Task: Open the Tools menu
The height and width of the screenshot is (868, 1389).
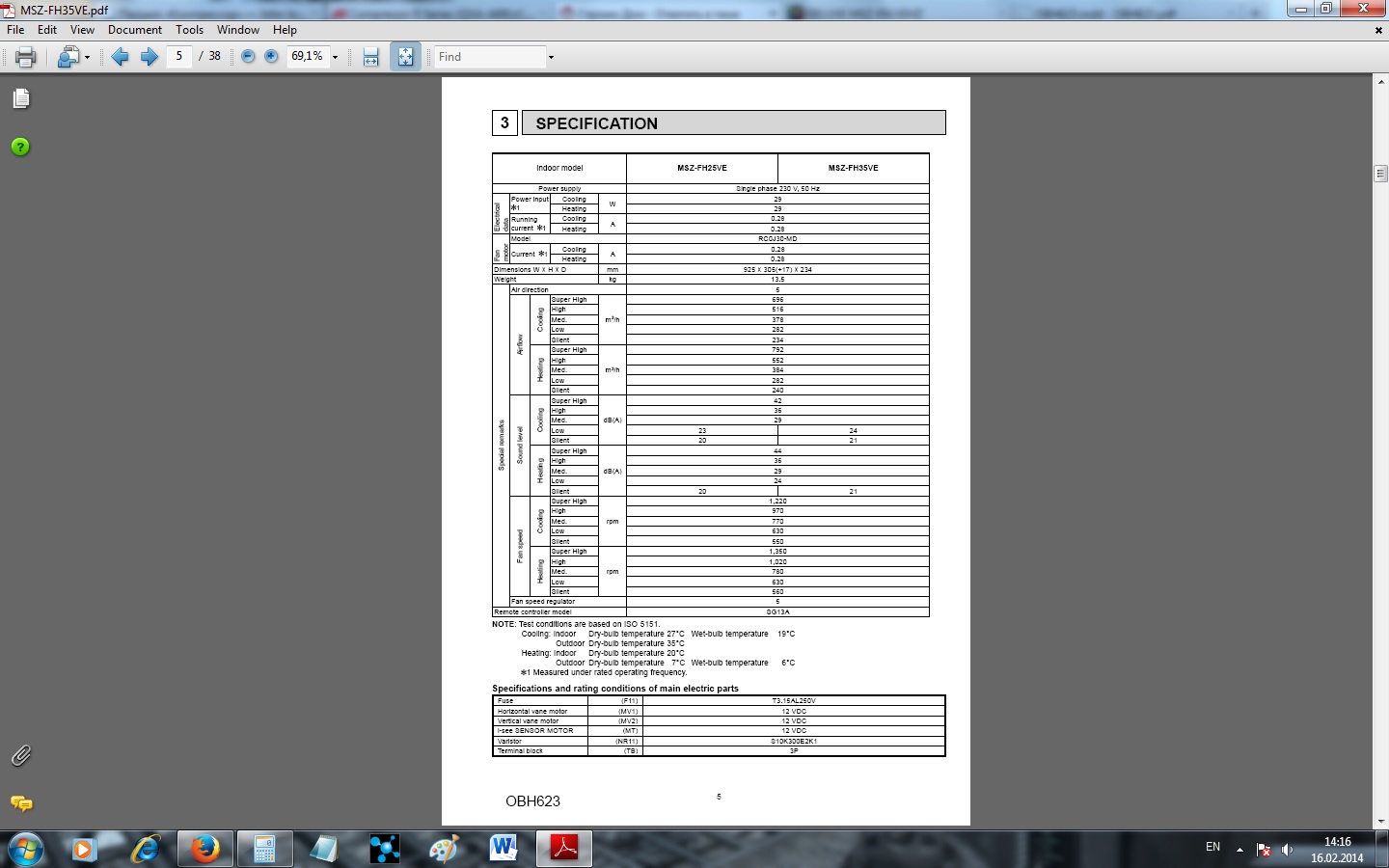Action: [x=190, y=30]
